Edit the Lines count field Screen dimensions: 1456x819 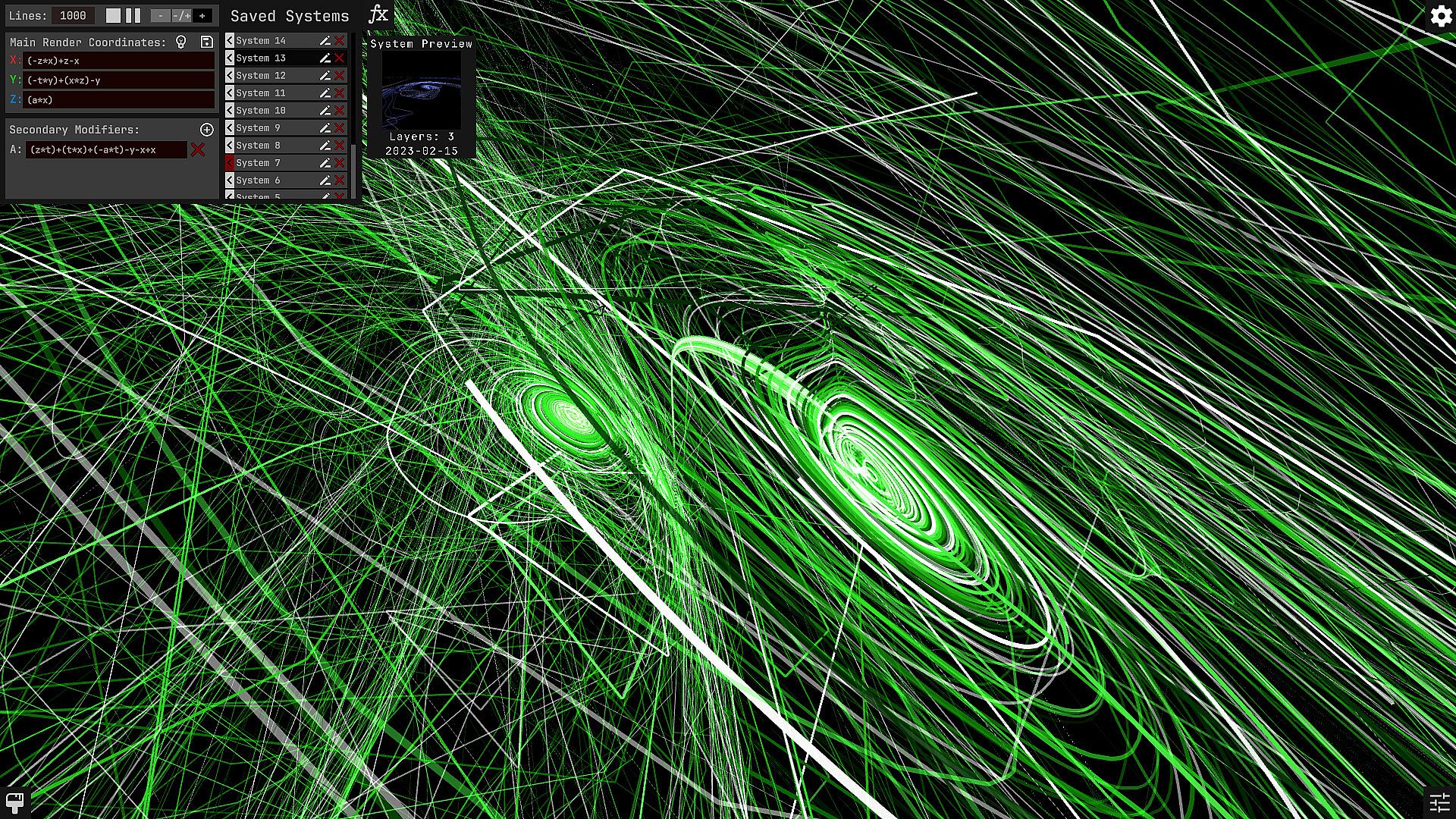(73, 16)
